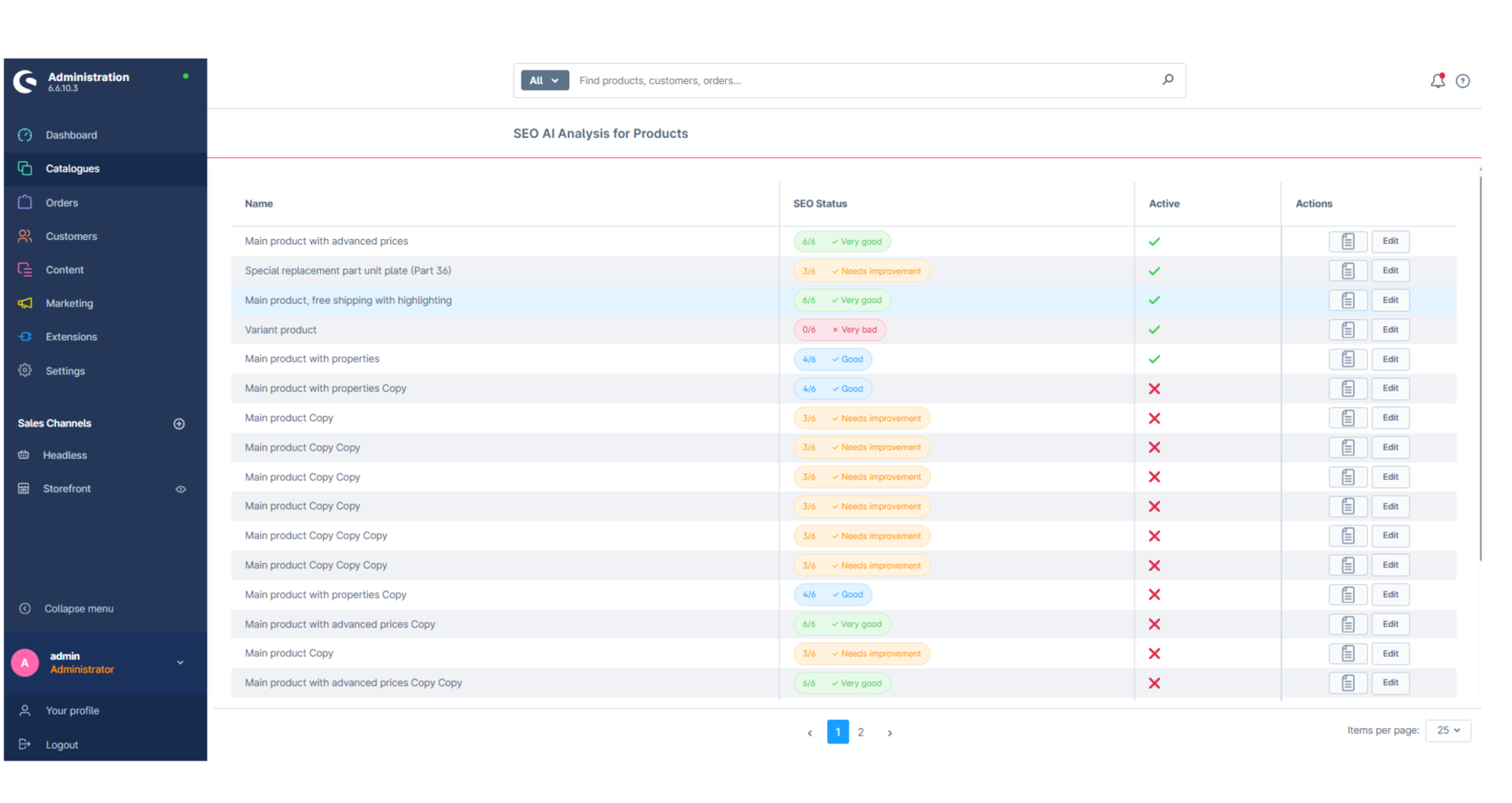1512x803 pixels.
Task: Click the Orders bag icon
Action: 25,202
